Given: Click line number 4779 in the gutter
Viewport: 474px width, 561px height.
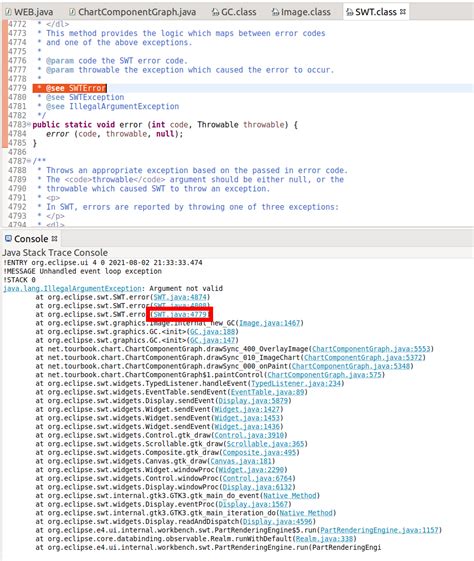Looking at the screenshot, I should (x=17, y=88).
